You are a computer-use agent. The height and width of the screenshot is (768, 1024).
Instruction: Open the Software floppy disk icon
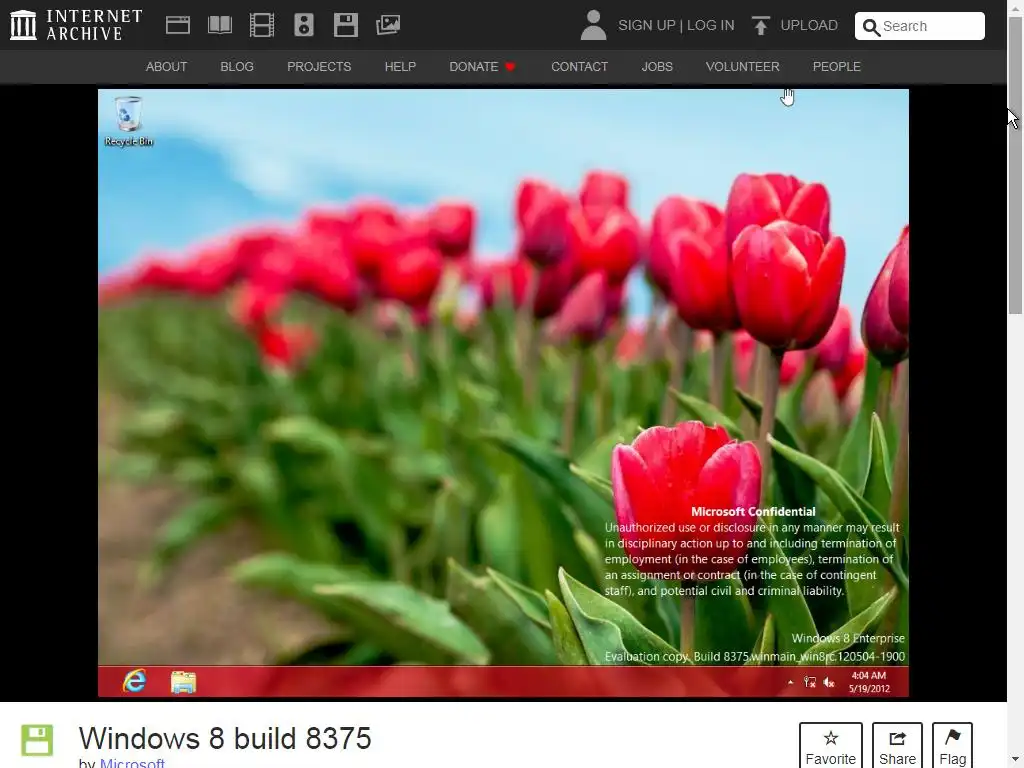tap(345, 25)
